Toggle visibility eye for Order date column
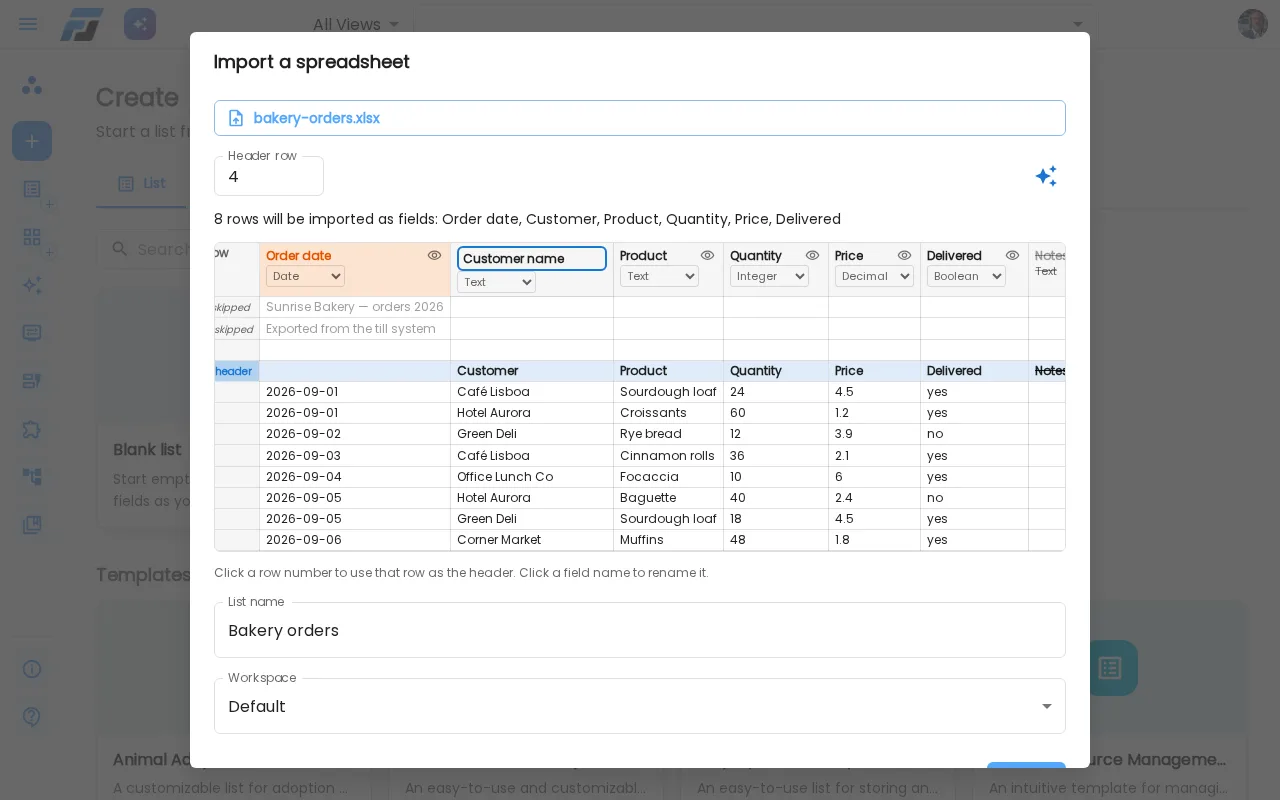1280x800 pixels. [x=434, y=255]
